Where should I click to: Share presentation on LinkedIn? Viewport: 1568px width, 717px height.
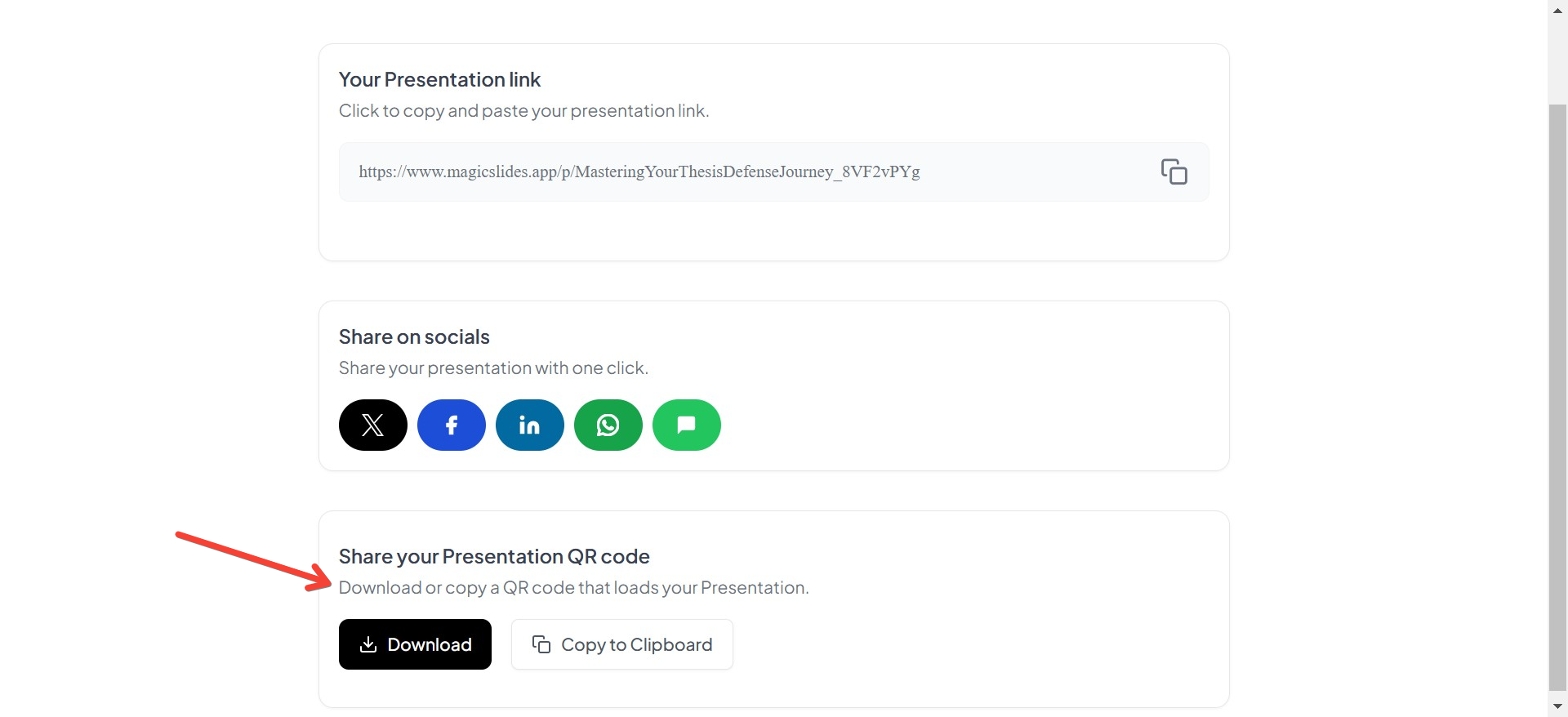tap(529, 425)
